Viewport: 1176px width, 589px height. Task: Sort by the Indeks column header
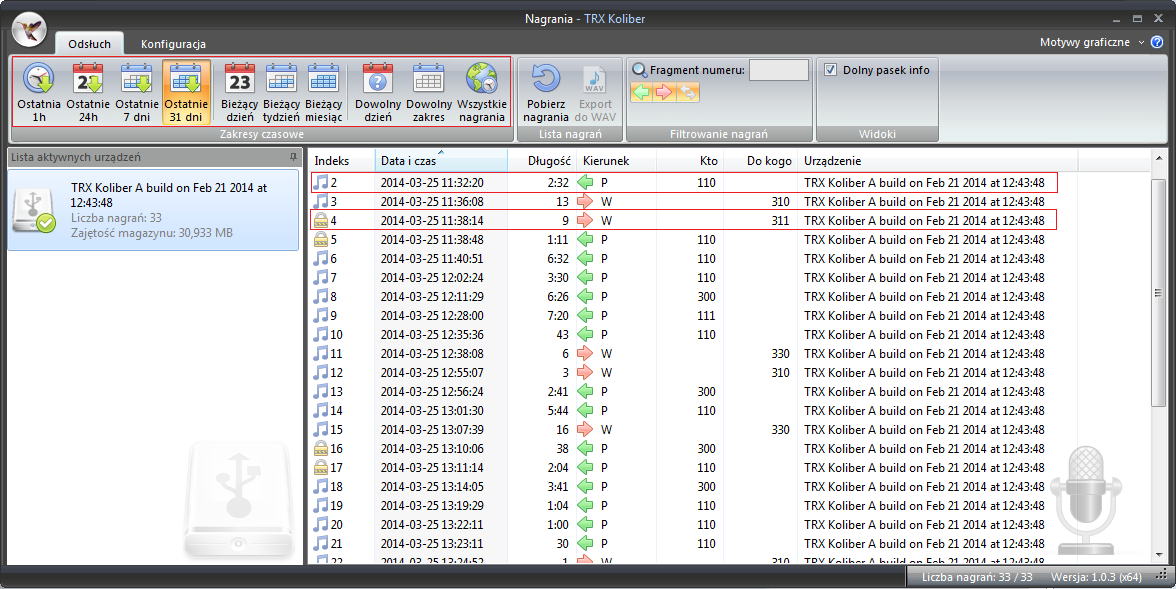341,161
